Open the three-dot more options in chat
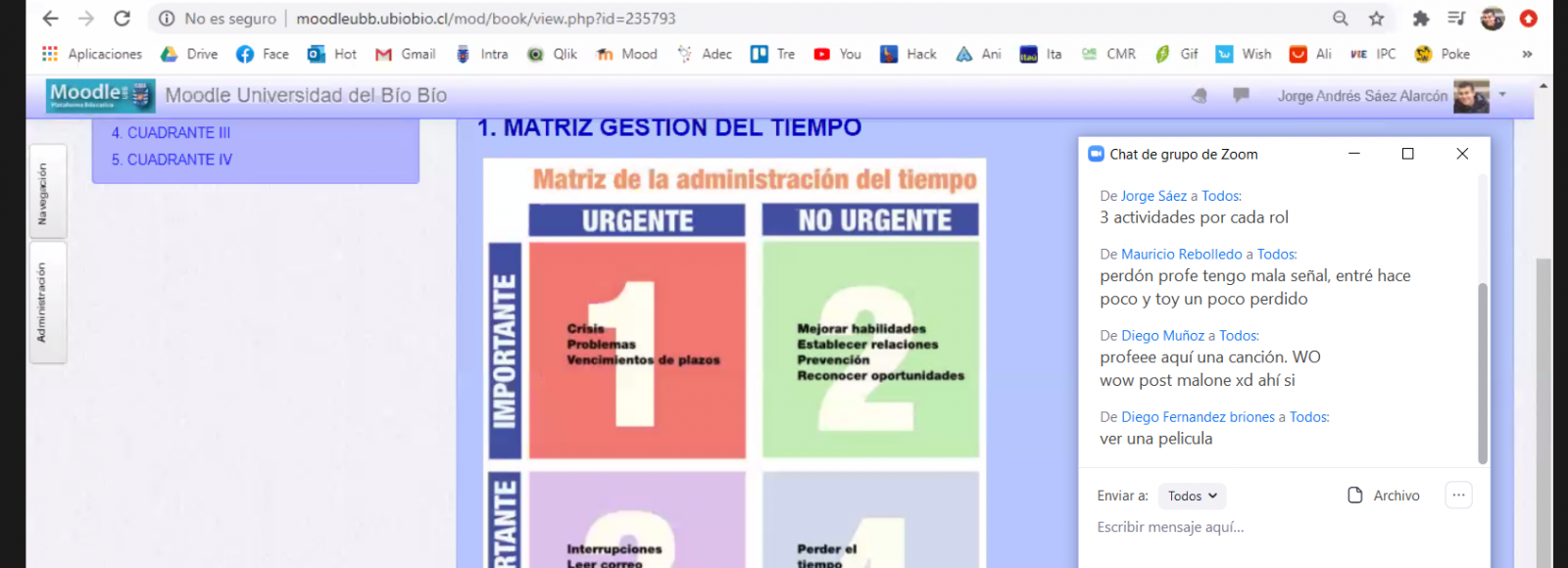This screenshot has height=568, width=1568. point(1458,496)
